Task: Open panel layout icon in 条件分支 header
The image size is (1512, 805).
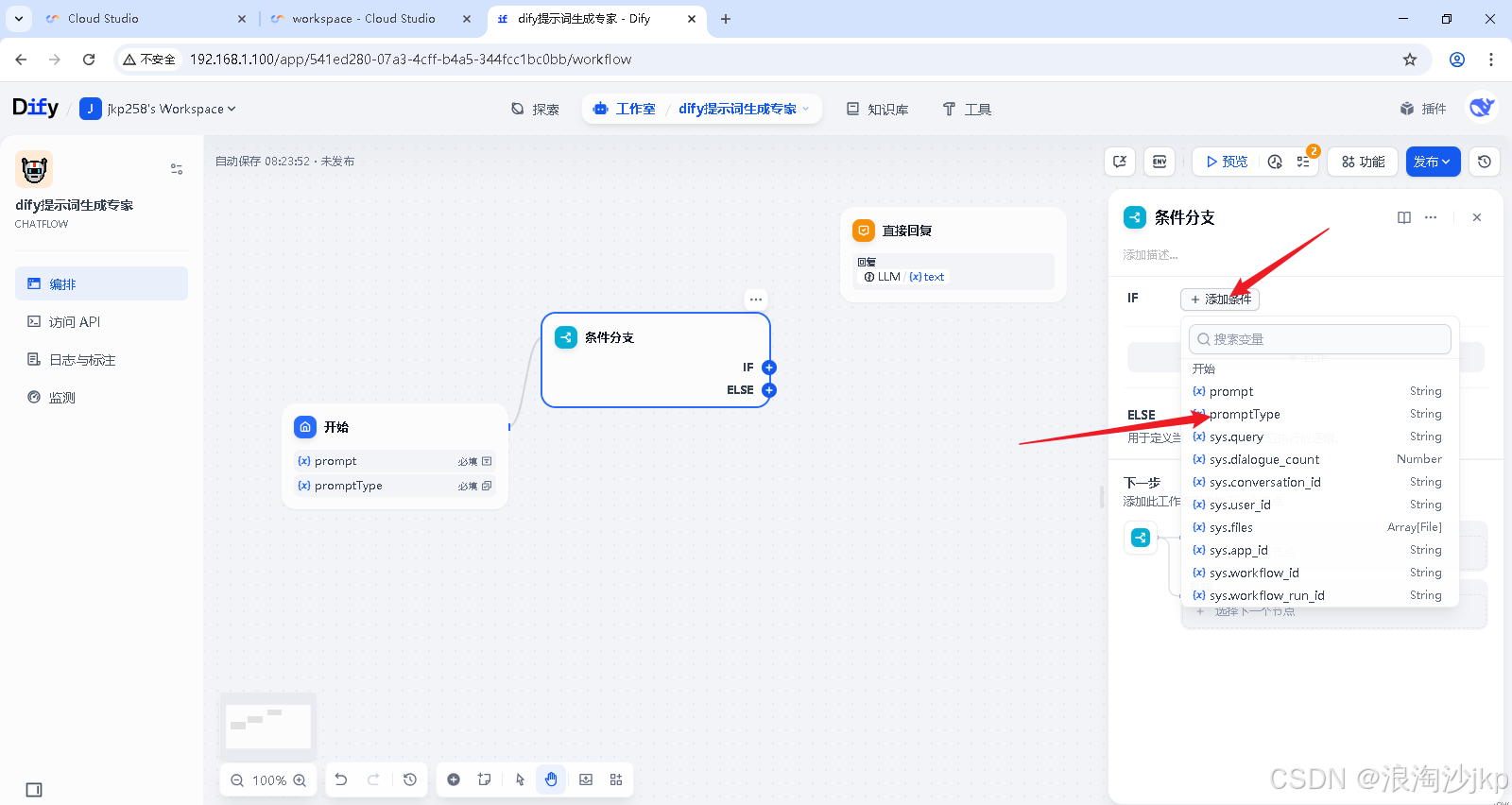Action: (x=1404, y=217)
